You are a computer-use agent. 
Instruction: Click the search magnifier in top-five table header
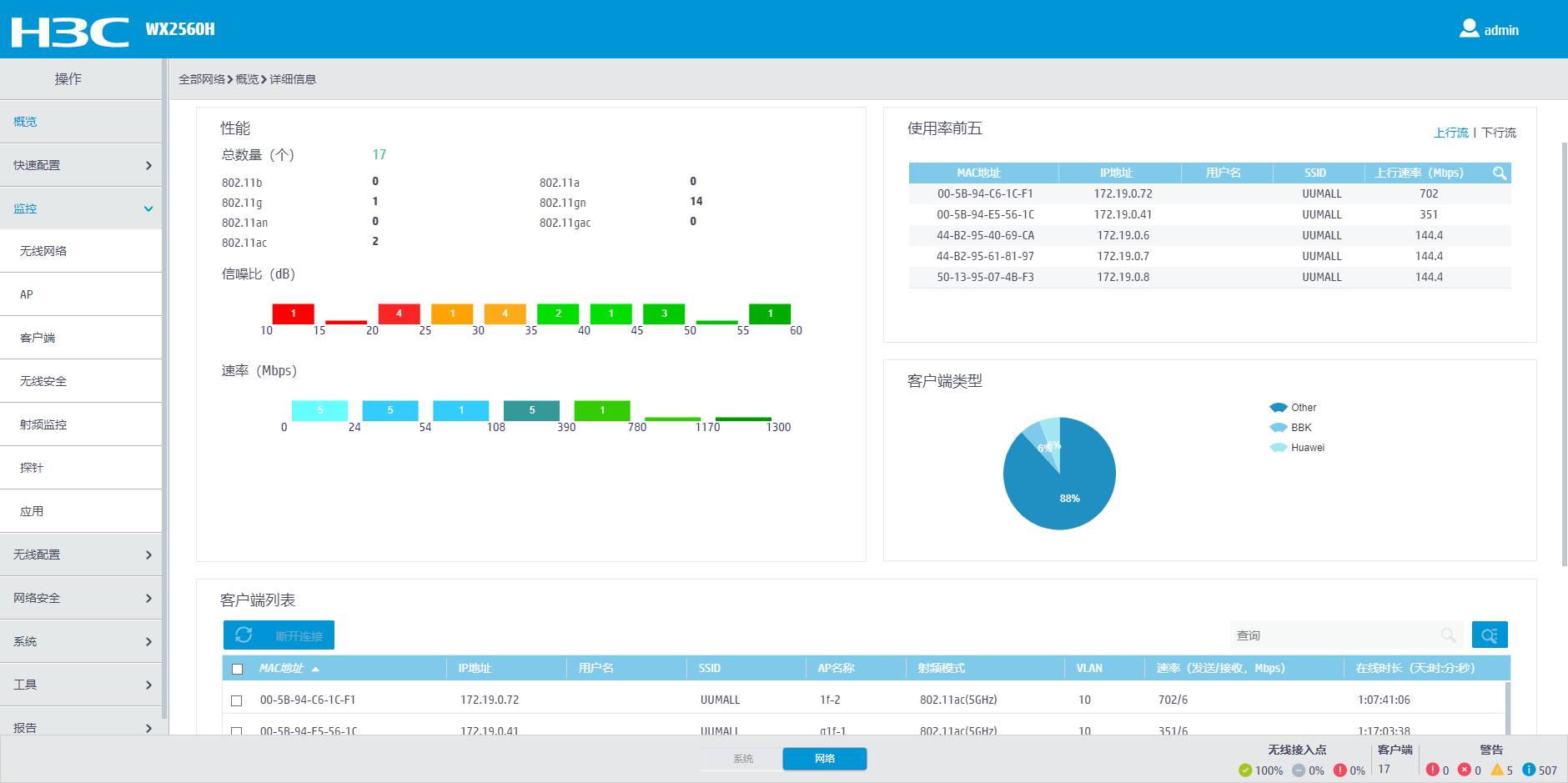pyautogui.click(x=1500, y=173)
